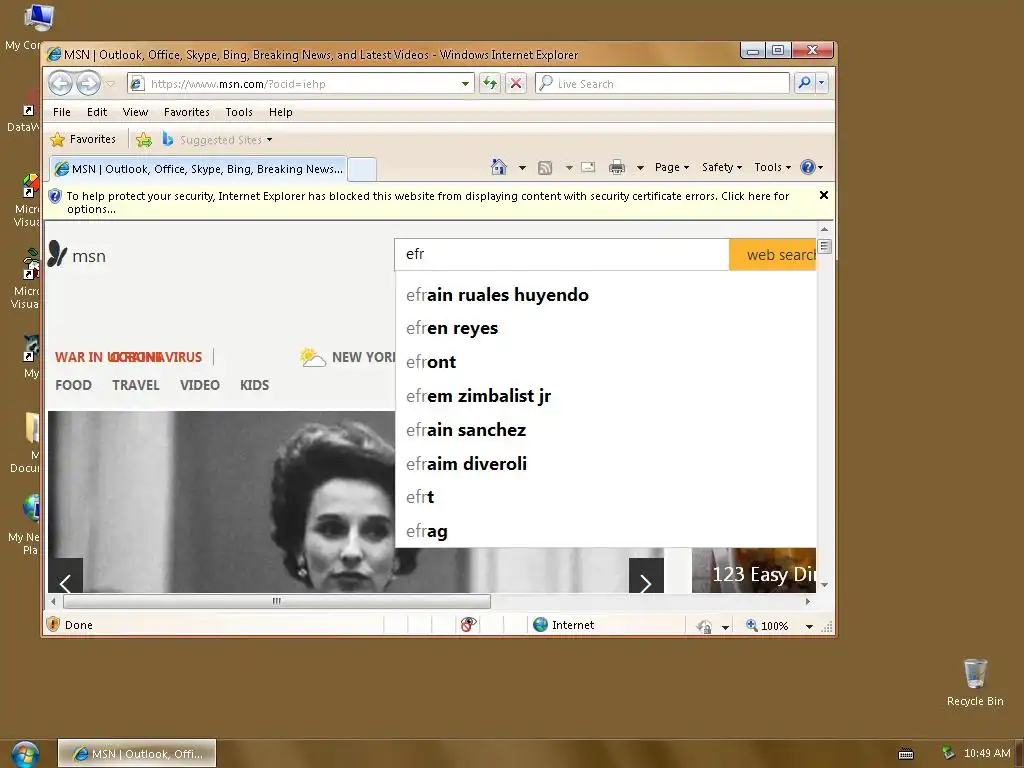This screenshot has height=768, width=1024.
Task: Open the Favorites star button
Action: click(x=83, y=139)
